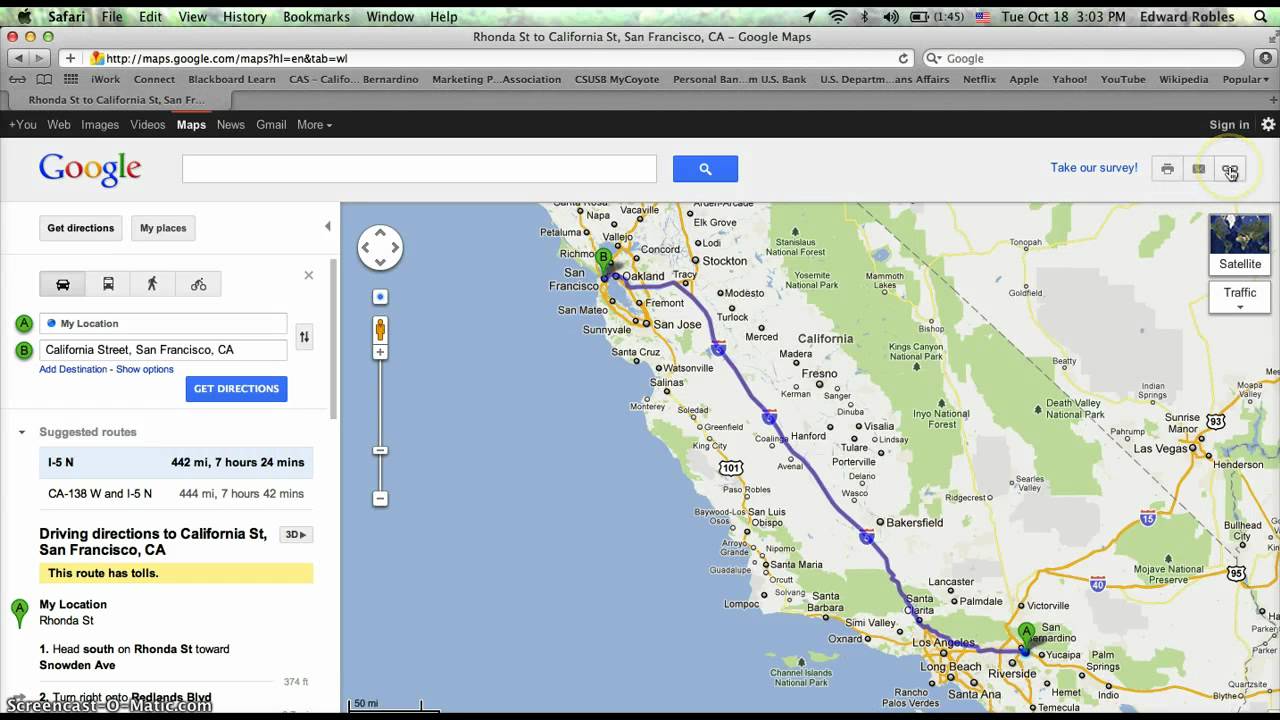The height and width of the screenshot is (720, 1280).
Task: Zoom out with the minus button
Action: coord(380,498)
